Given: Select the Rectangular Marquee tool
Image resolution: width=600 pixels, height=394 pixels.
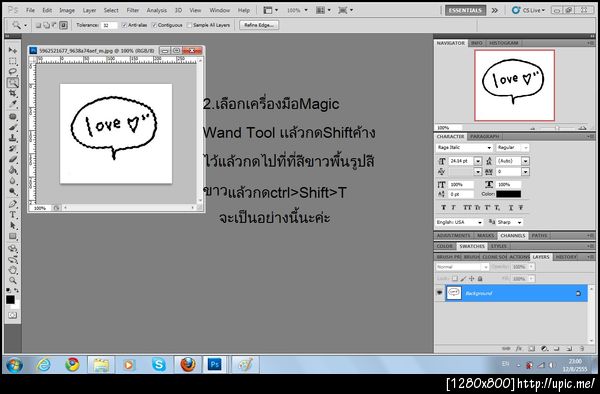Looking at the screenshot, I should 13,61.
